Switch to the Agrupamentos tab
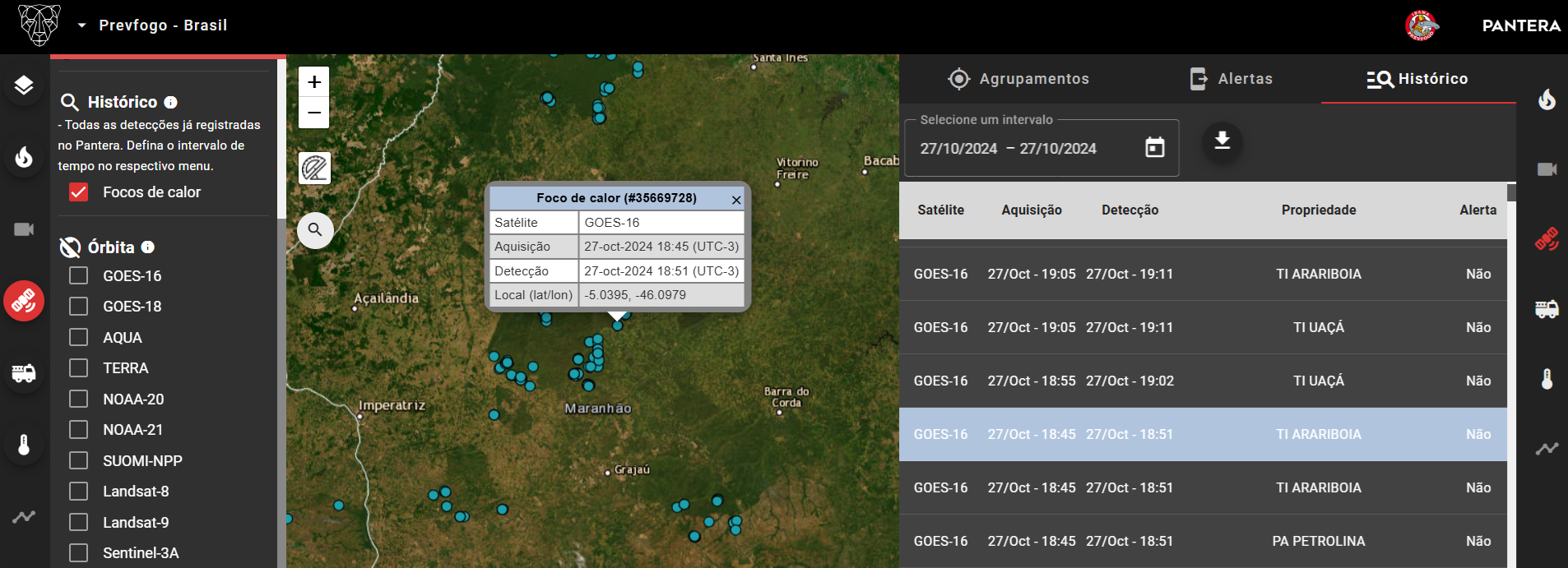This screenshot has height=568, width=1568. click(x=1018, y=79)
